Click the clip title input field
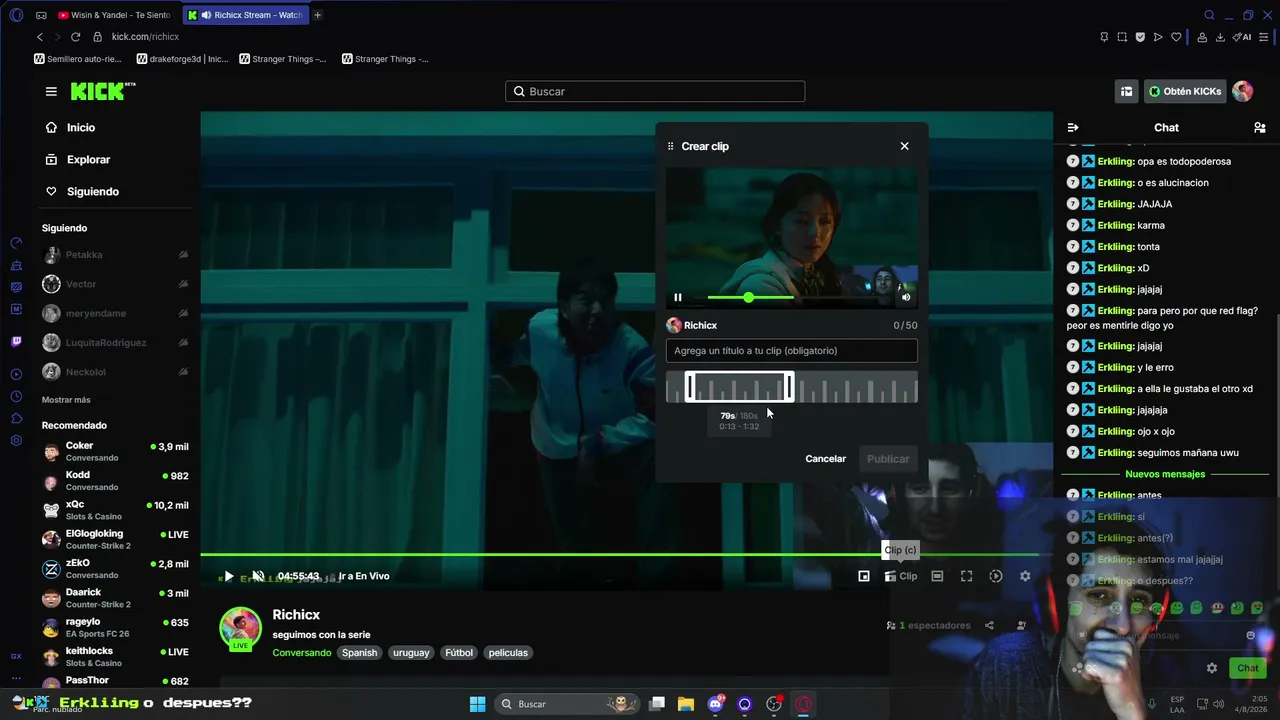 tap(791, 351)
